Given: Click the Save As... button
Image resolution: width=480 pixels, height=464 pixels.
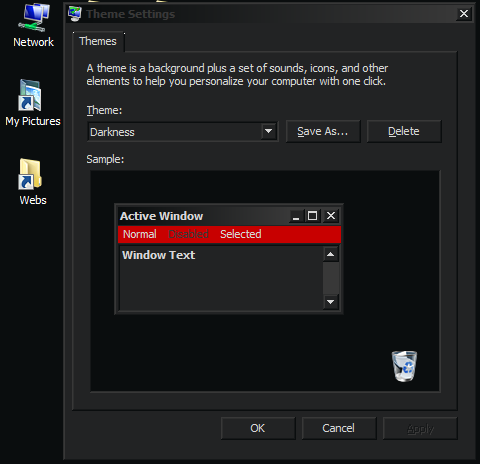Looking at the screenshot, I should (323, 131).
